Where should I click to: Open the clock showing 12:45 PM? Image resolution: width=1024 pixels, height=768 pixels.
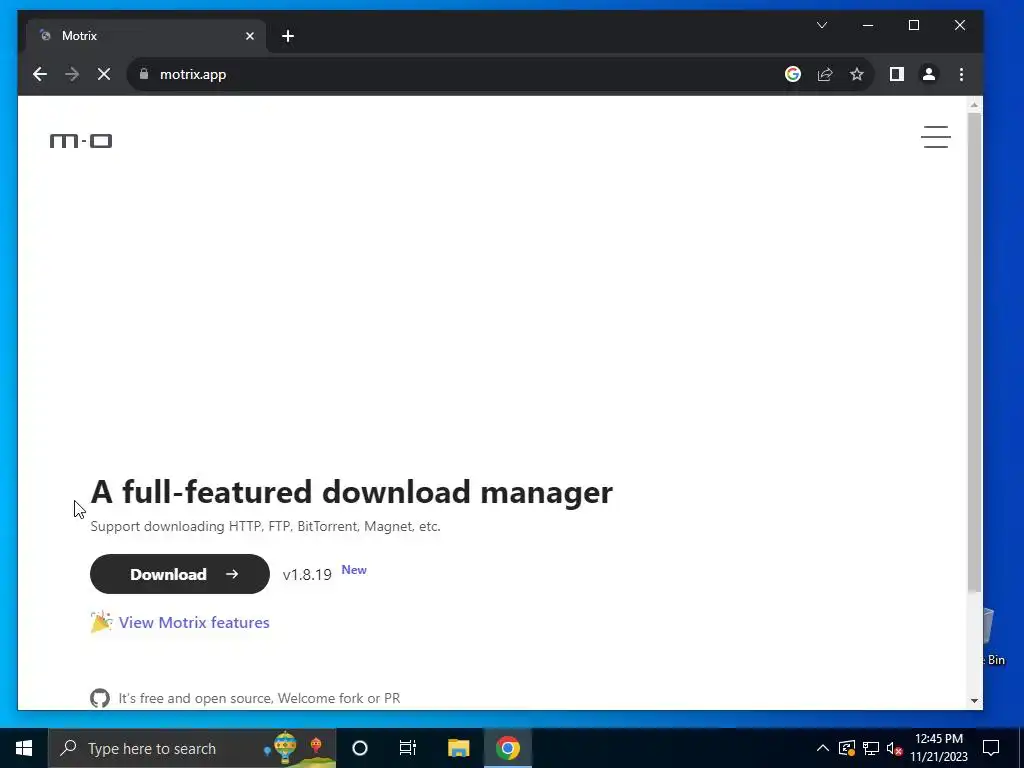click(x=938, y=748)
